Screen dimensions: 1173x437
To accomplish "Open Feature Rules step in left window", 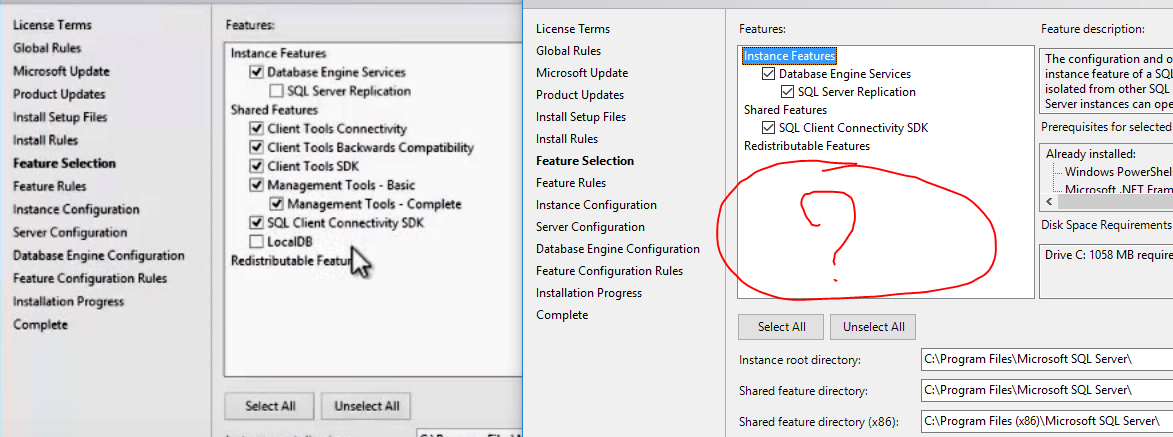I will 49,187.
